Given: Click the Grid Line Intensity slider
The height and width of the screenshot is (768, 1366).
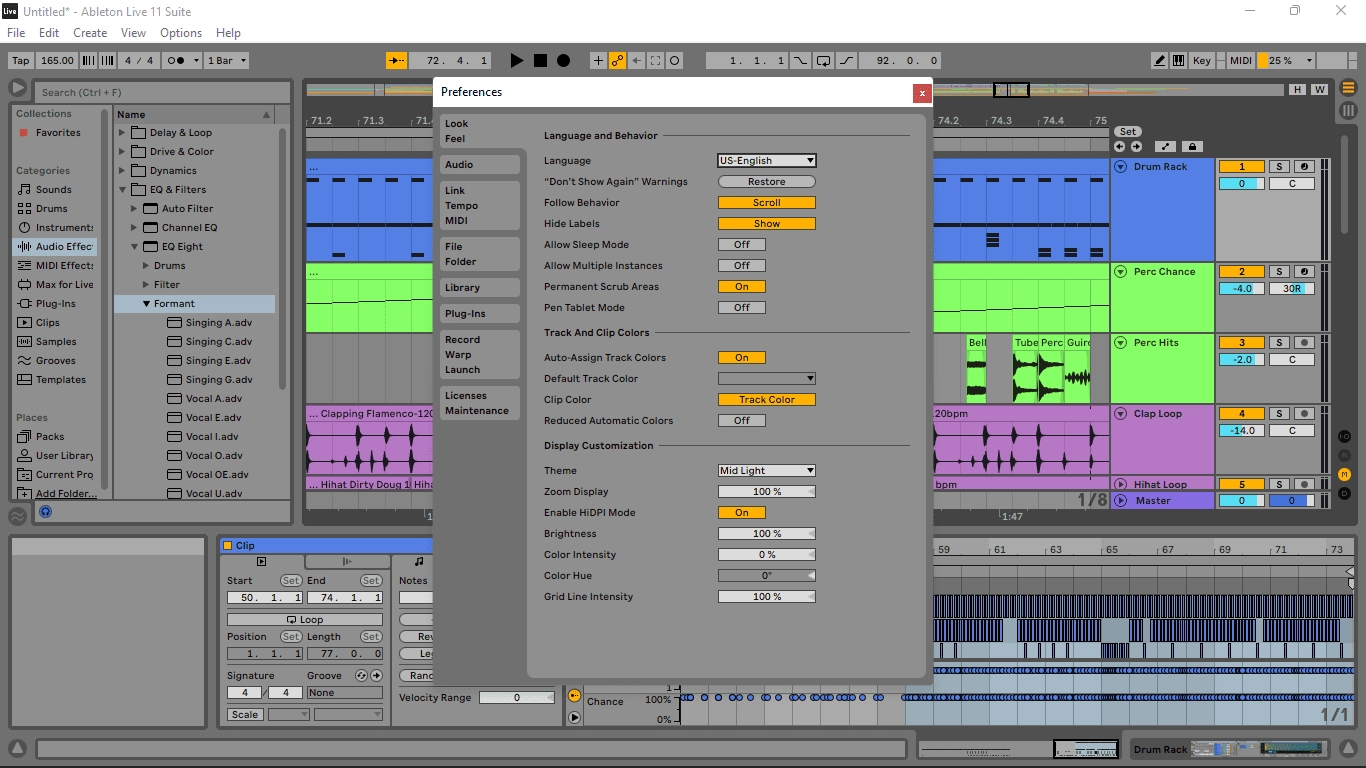Looking at the screenshot, I should tap(767, 597).
